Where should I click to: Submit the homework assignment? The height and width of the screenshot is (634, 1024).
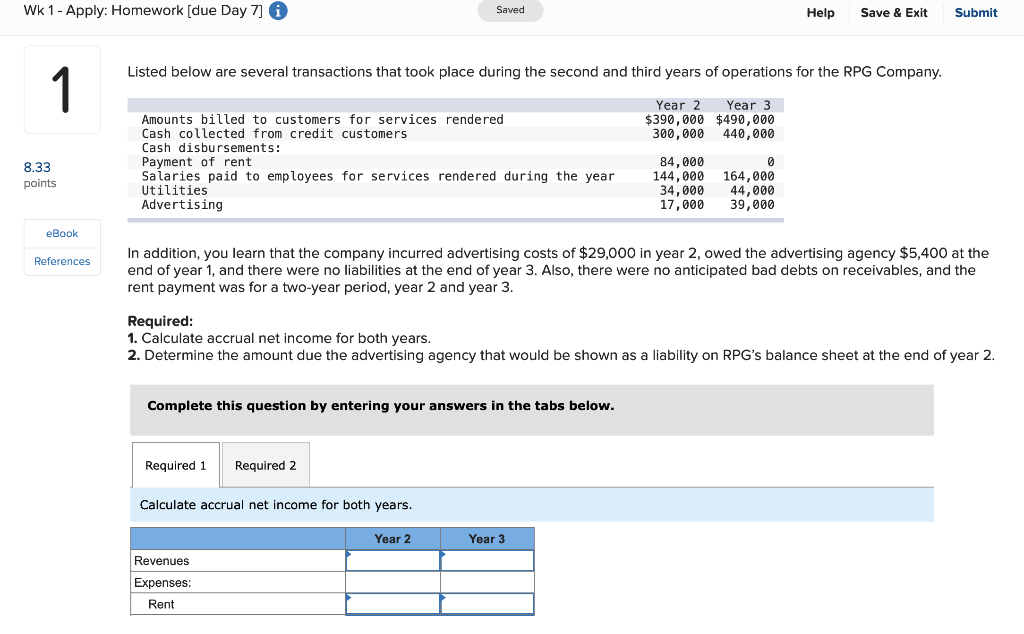click(976, 12)
